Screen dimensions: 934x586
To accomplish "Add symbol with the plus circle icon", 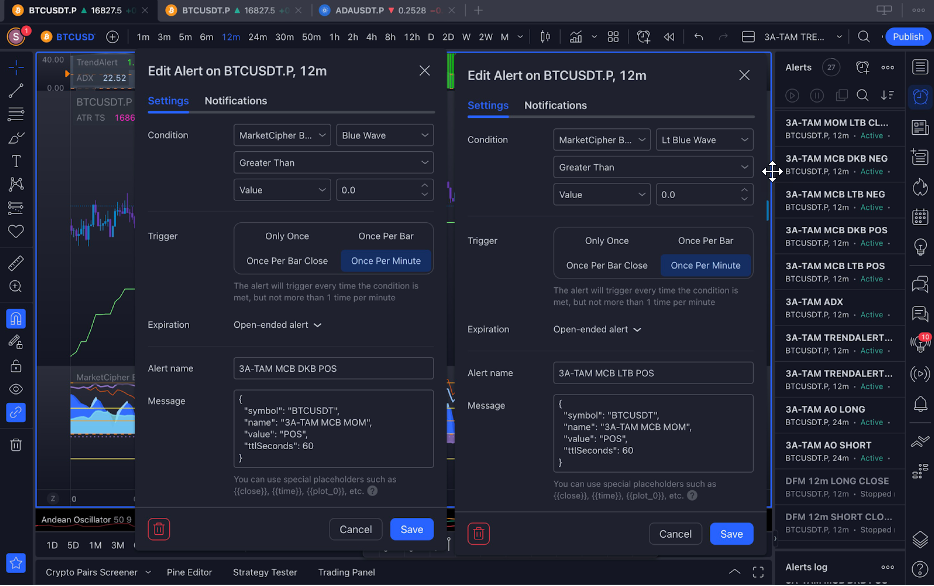I will (x=112, y=37).
